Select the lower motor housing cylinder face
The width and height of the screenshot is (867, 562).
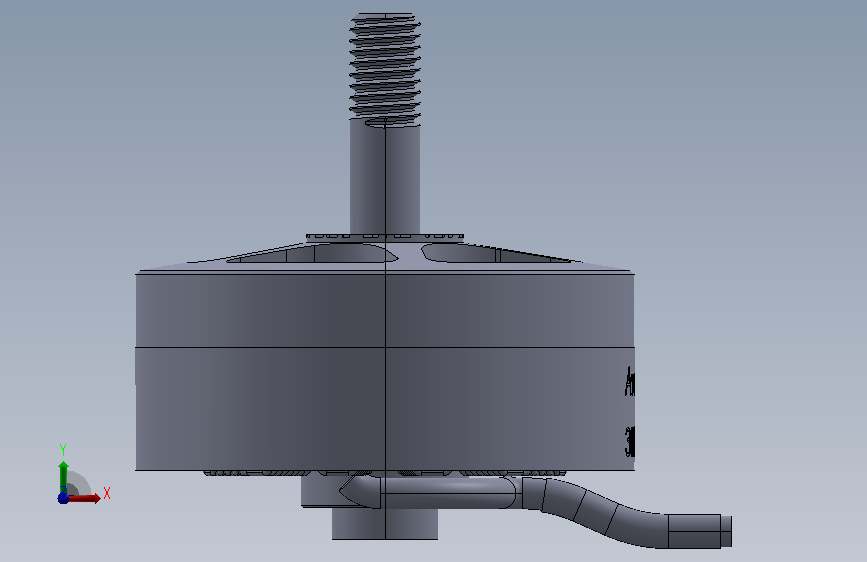(x=385, y=409)
